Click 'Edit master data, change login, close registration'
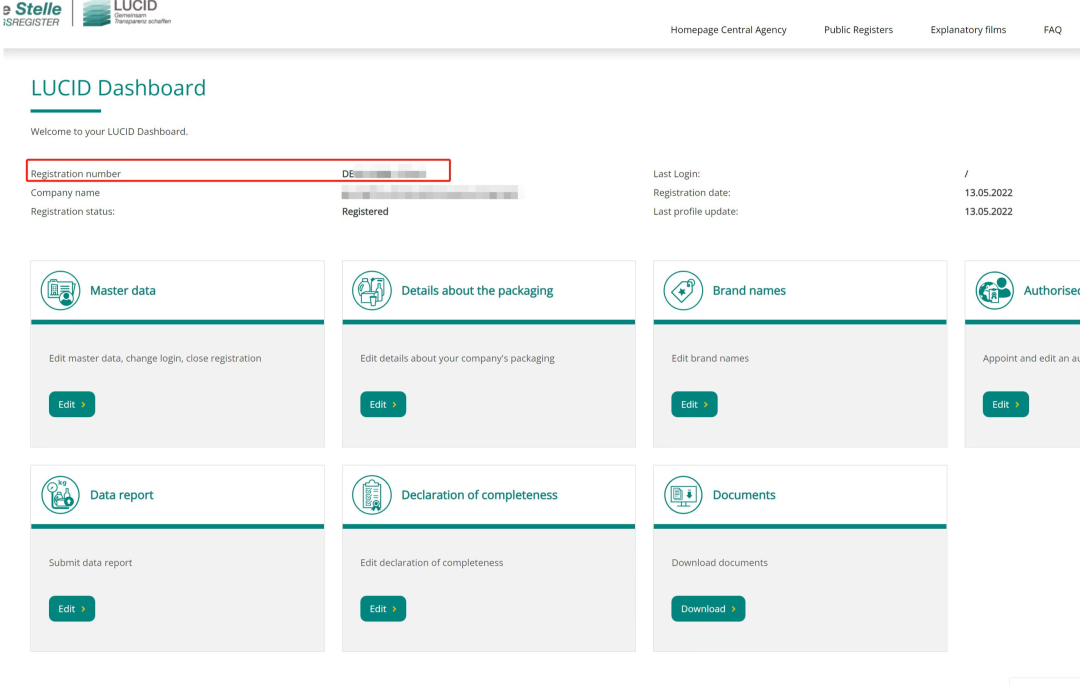Viewport: 1080px width, 686px height. coord(155,358)
